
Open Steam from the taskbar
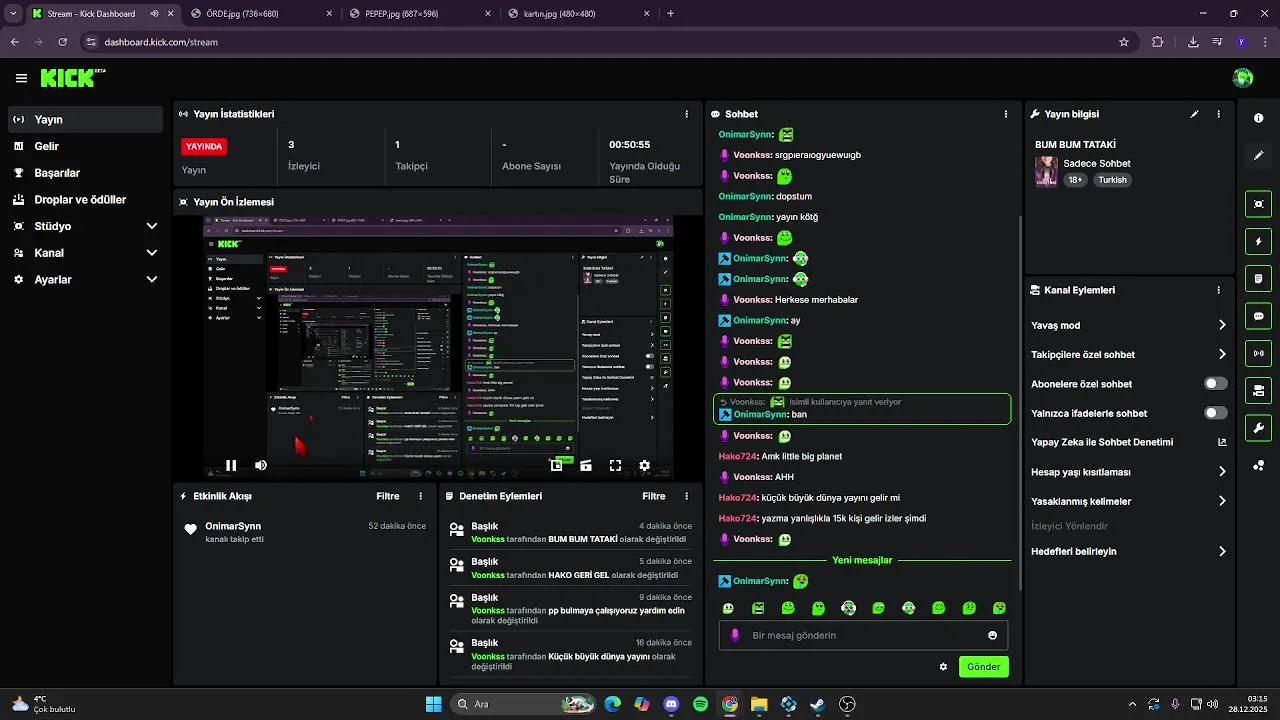[818, 704]
